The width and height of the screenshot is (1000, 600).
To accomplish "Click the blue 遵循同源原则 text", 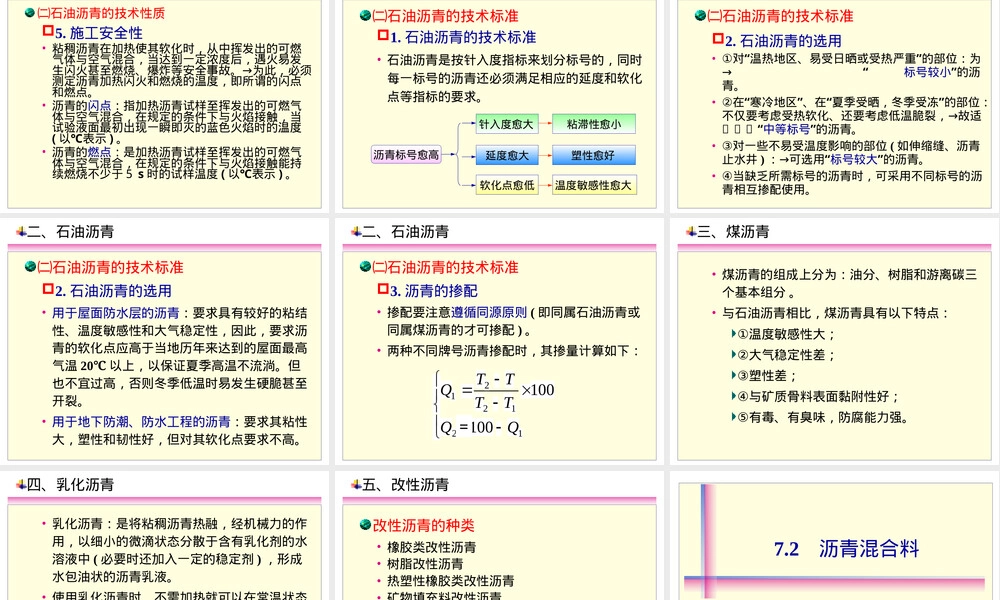I will [489, 312].
